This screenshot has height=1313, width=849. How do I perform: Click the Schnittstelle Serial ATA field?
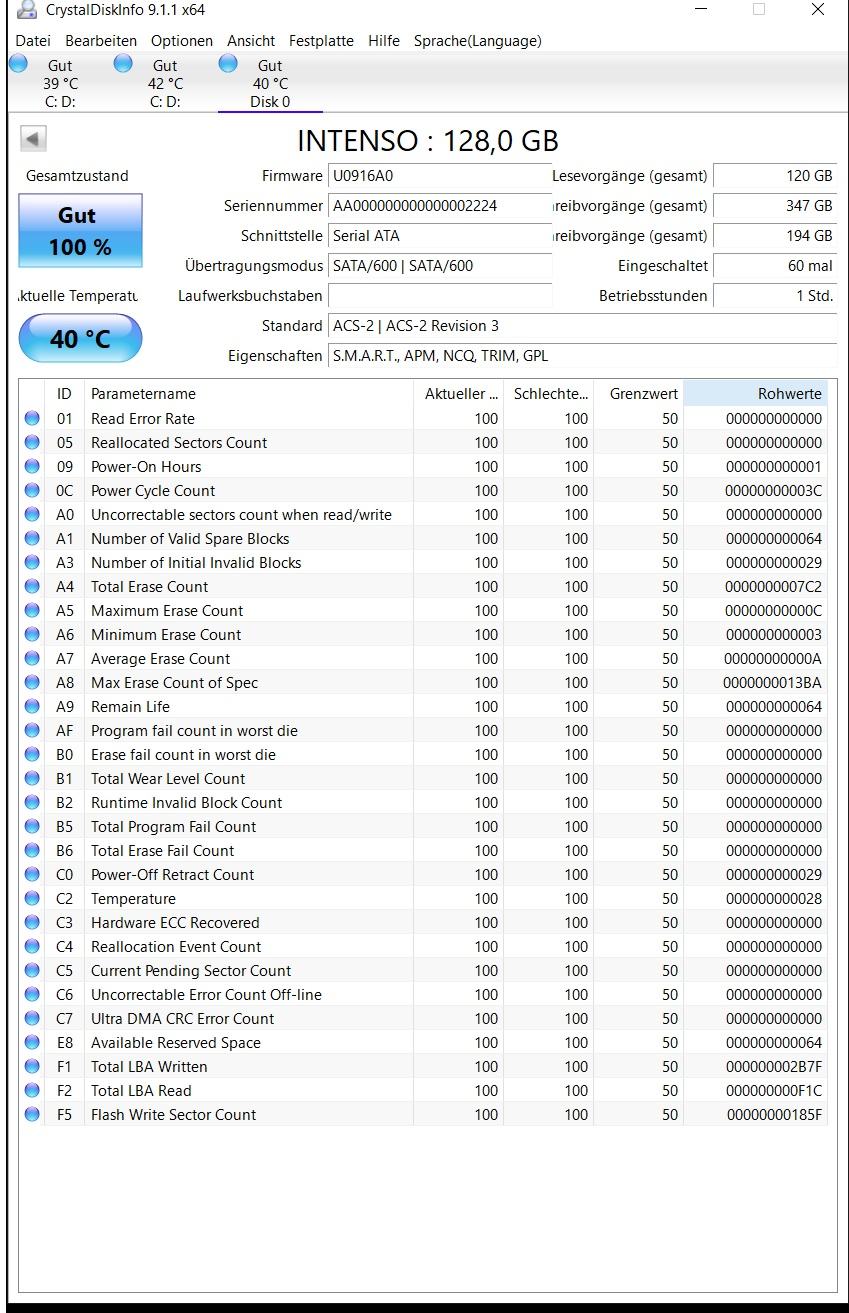pyautogui.click(x=440, y=236)
